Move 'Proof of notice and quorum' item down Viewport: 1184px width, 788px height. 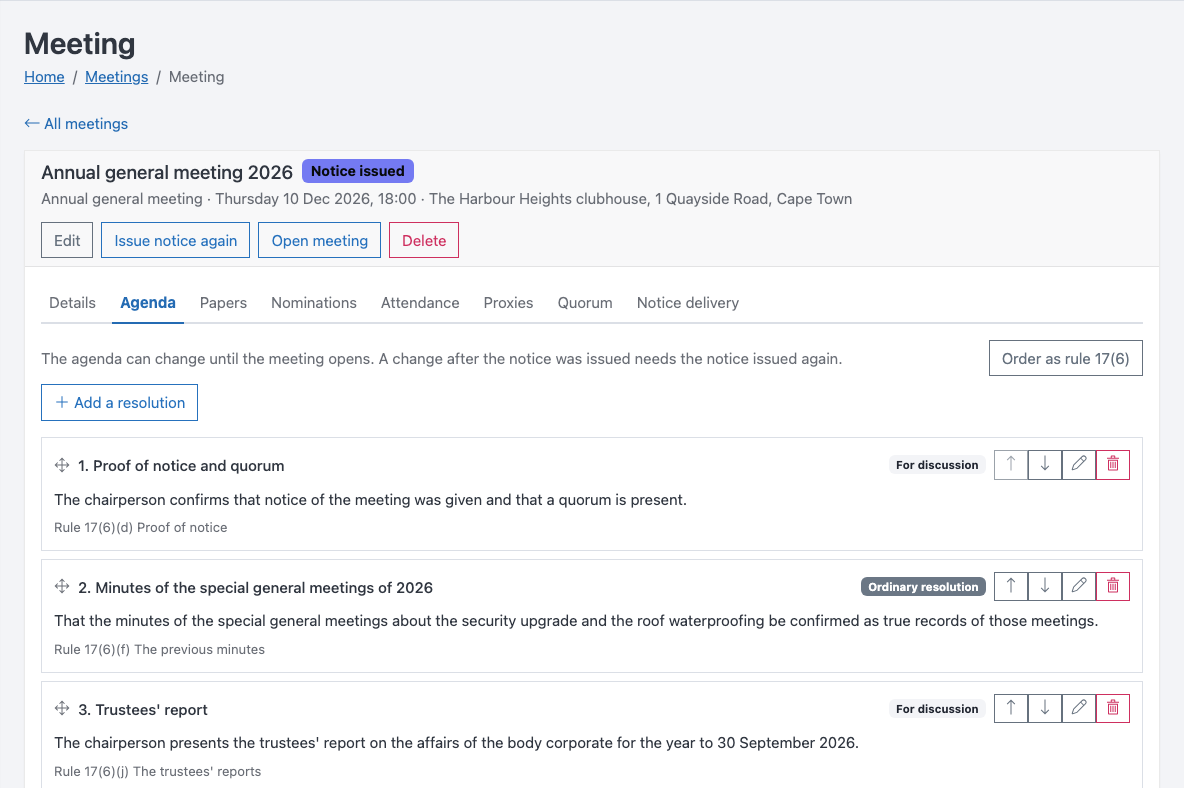(1045, 464)
